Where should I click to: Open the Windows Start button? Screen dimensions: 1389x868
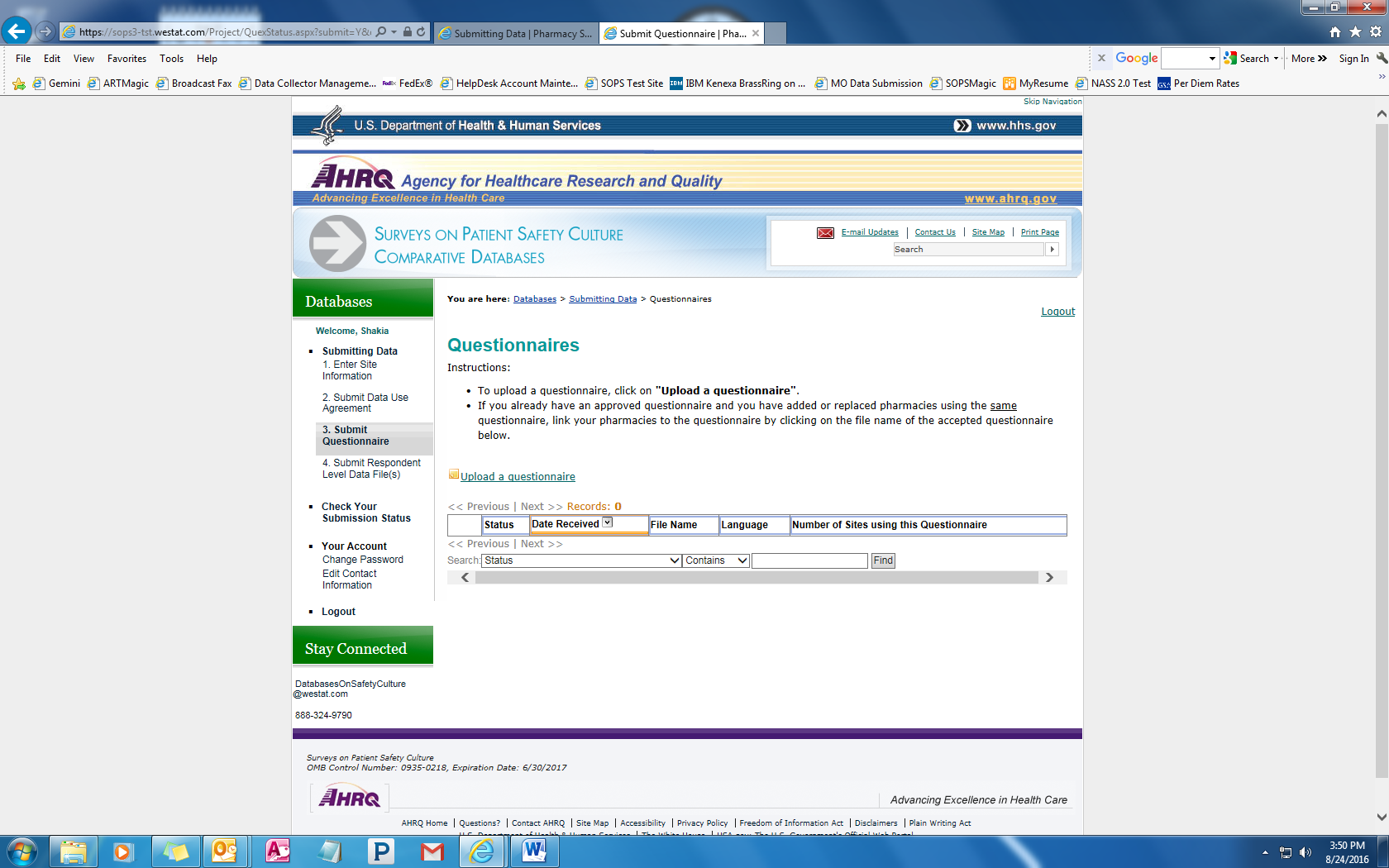coord(22,851)
